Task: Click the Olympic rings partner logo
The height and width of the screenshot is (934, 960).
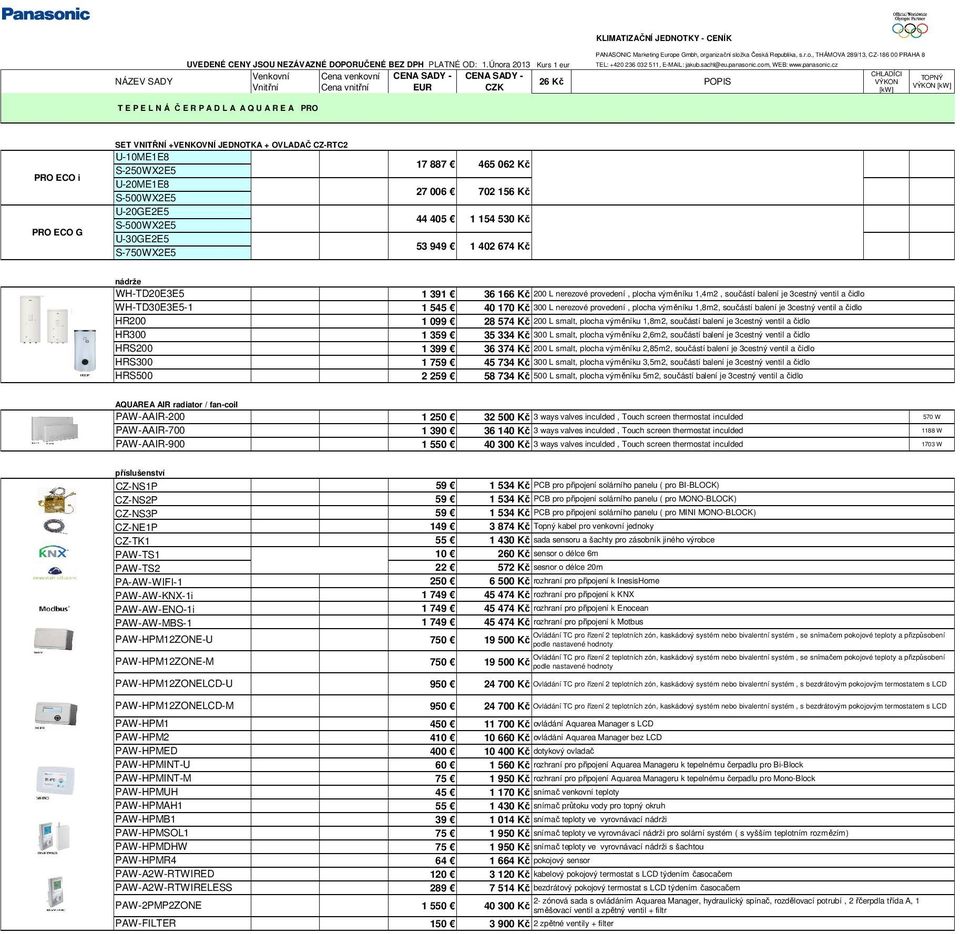Action: 910,24
